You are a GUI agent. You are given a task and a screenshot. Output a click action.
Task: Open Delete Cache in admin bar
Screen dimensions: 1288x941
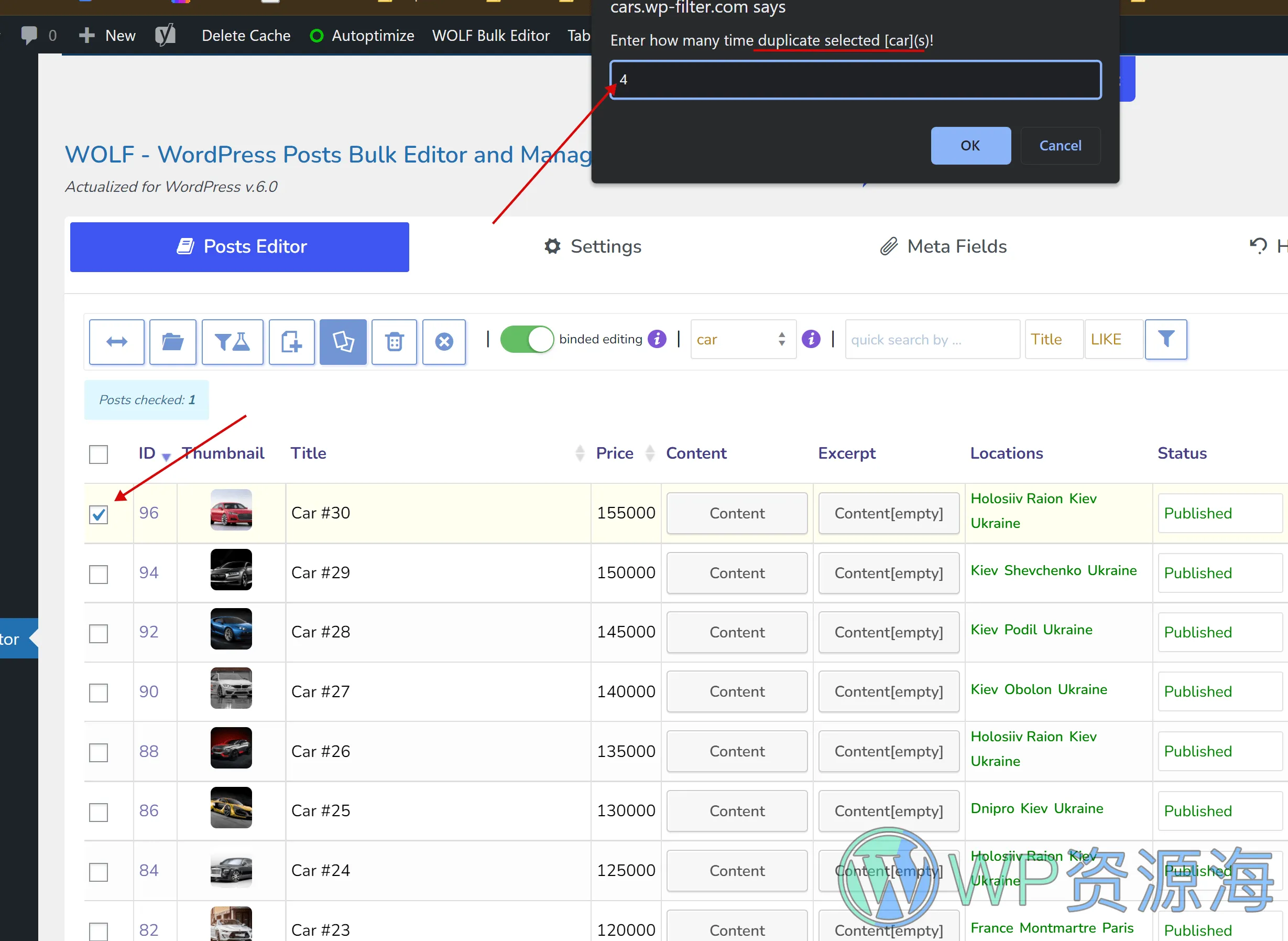[246, 35]
